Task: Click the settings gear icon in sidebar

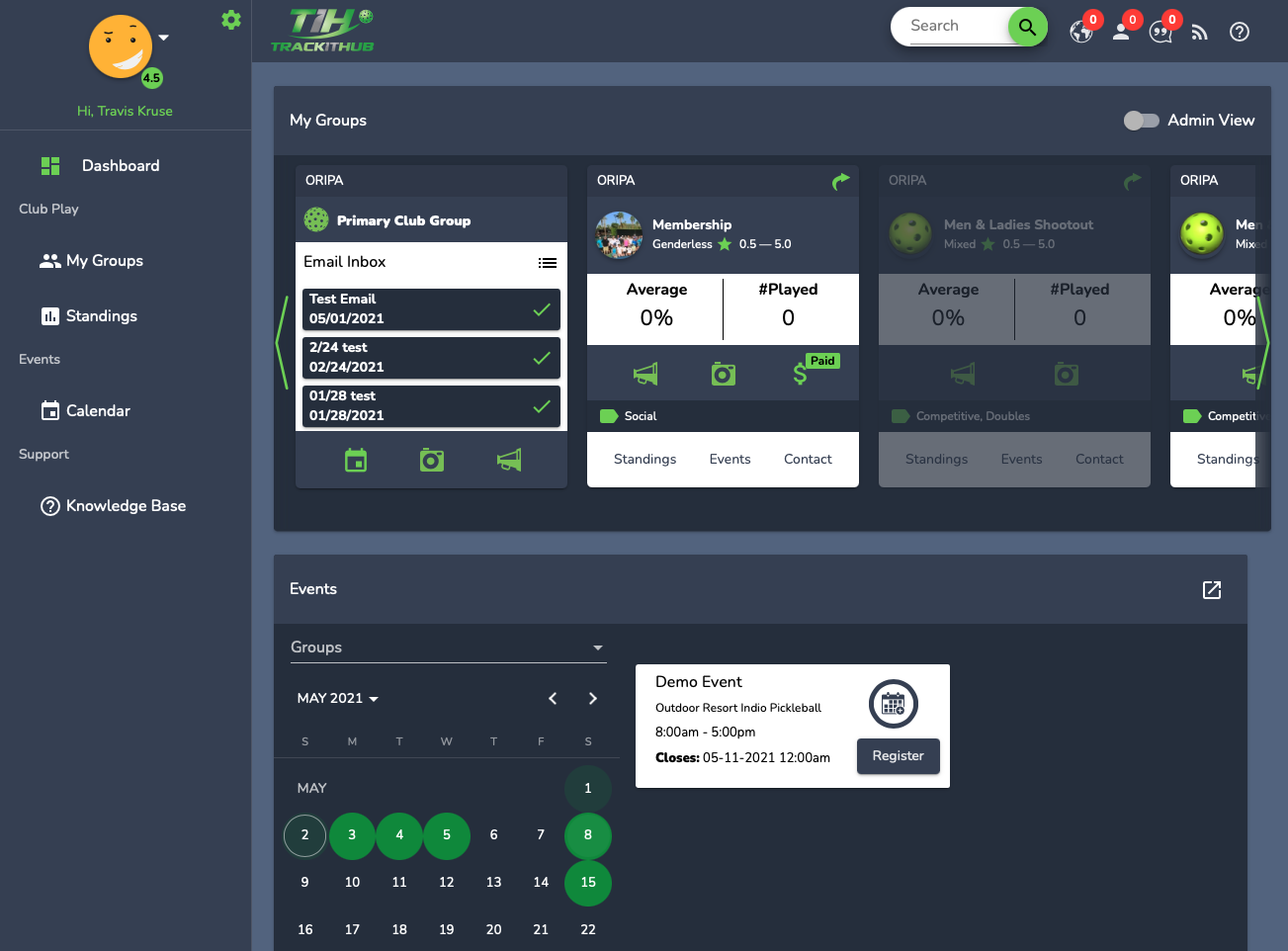Action: (x=231, y=20)
